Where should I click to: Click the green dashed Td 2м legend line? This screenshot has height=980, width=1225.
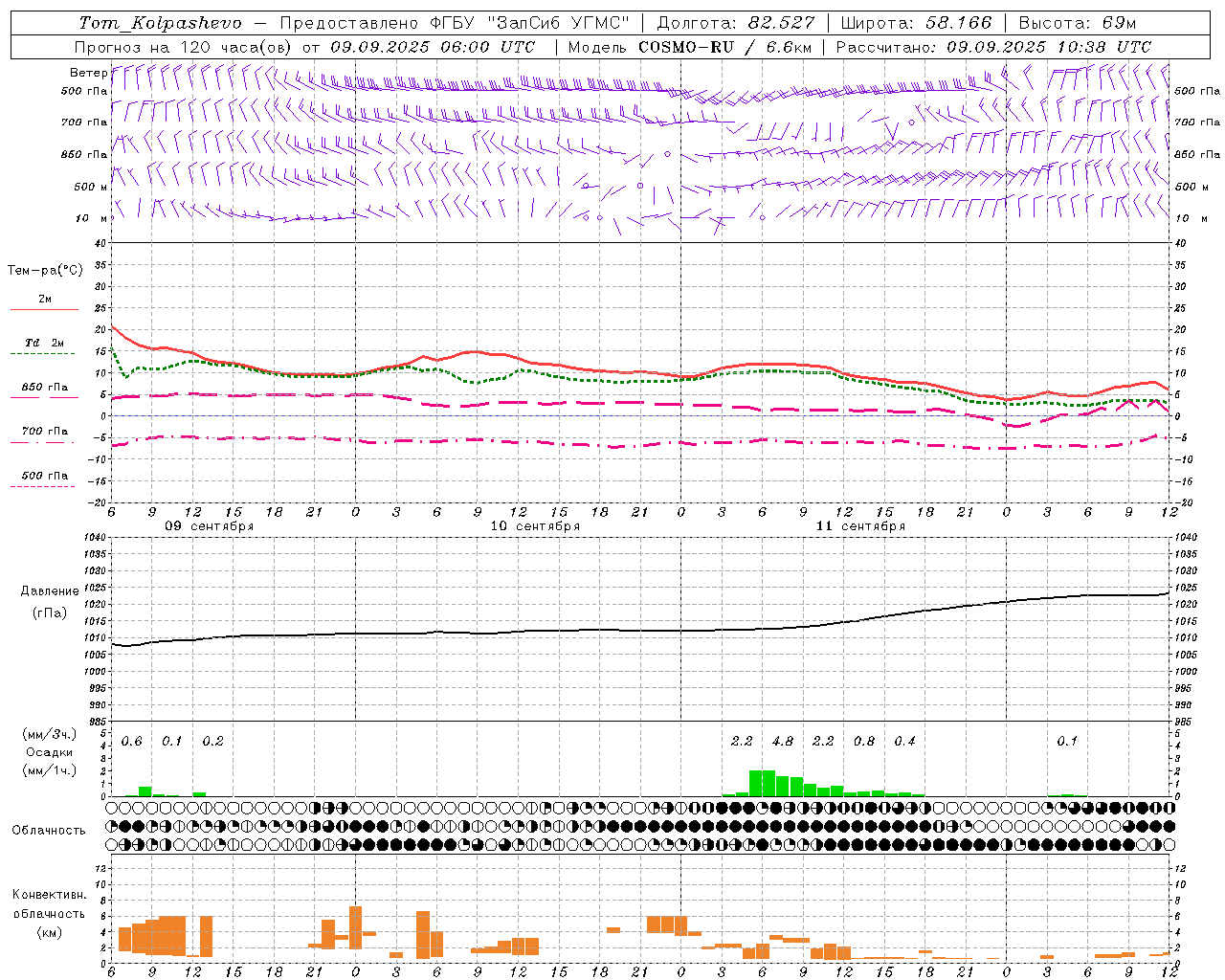tap(42, 354)
